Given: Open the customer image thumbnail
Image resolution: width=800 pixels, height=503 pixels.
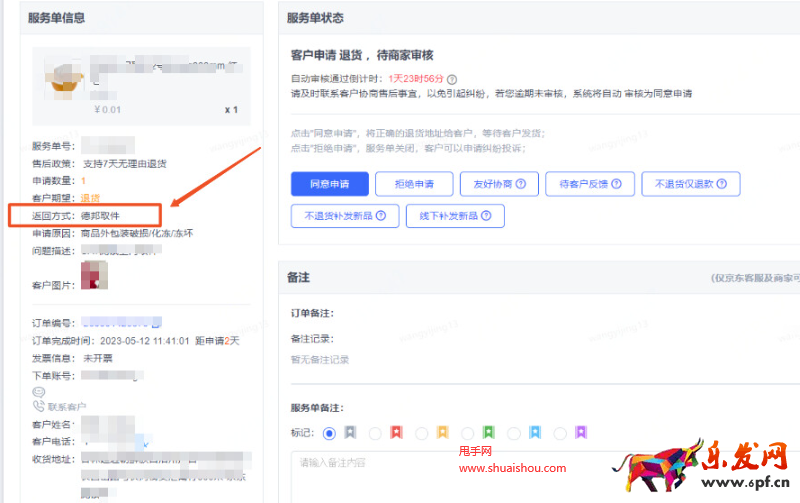Looking at the screenshot, I should click(94, 275).
